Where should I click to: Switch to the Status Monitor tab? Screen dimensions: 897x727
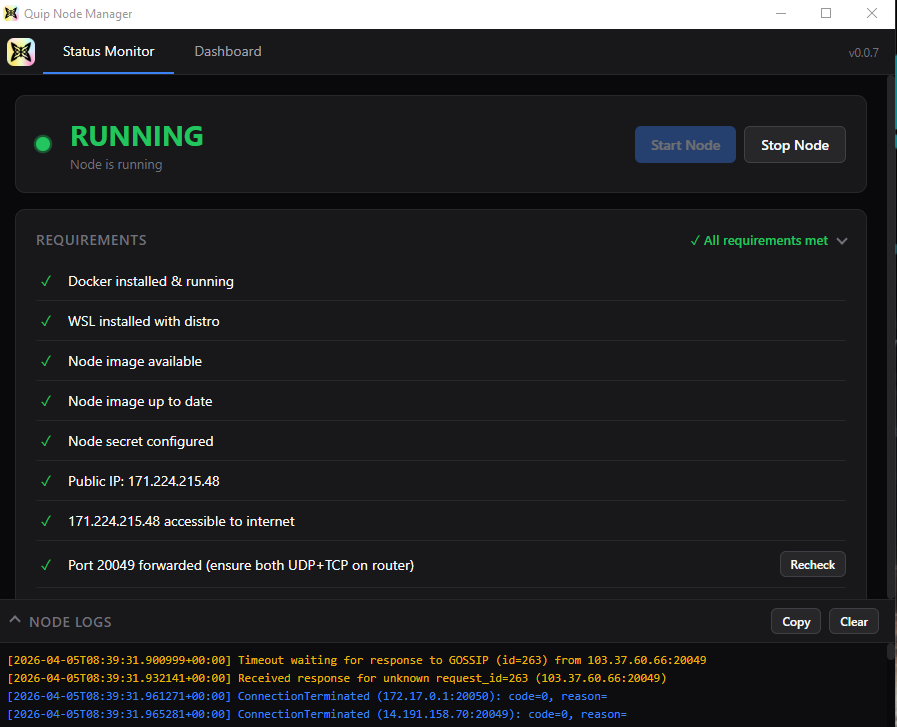[108, 51]
